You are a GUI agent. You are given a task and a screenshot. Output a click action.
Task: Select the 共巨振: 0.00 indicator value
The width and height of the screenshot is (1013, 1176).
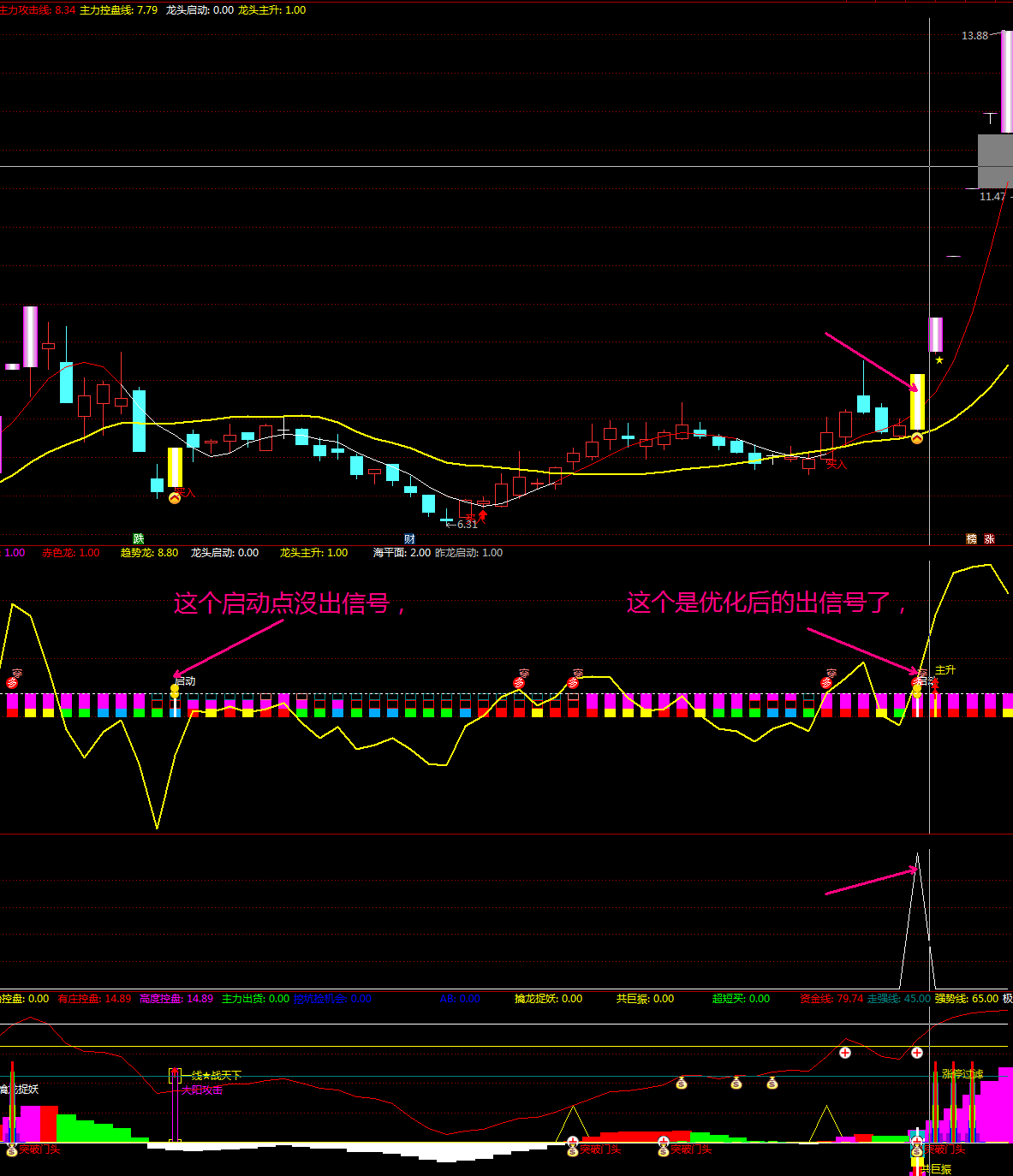pyautogui.click(x=645, y=999)
